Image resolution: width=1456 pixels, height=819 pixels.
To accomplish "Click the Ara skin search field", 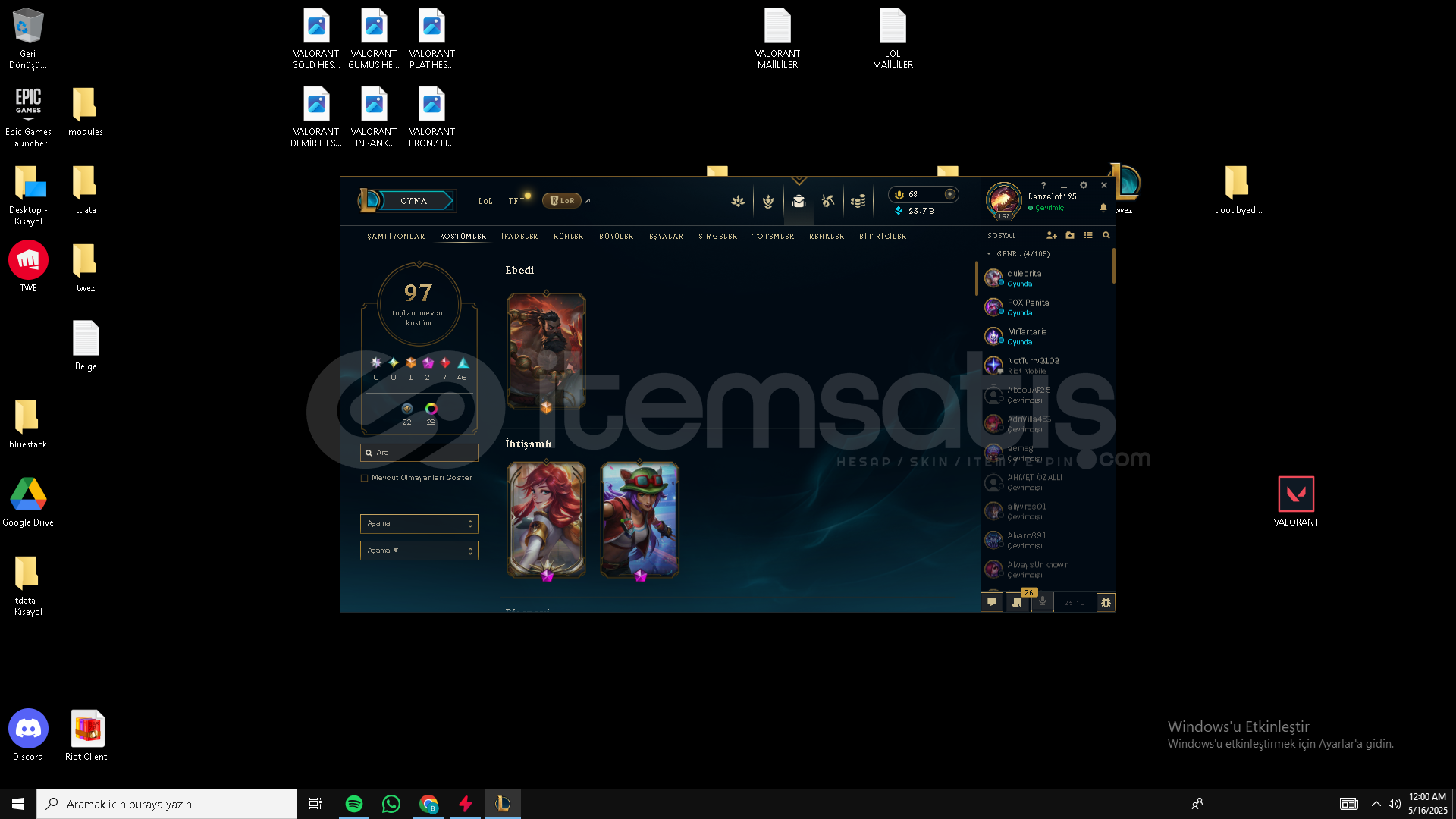I will tap(419, 453).
